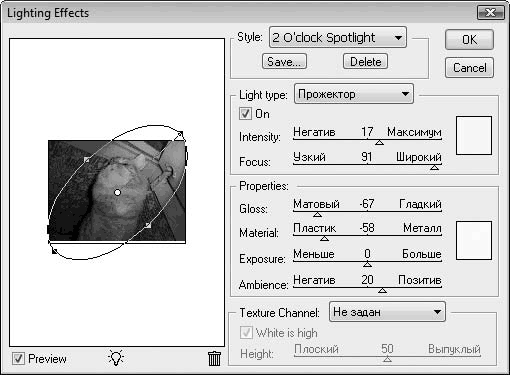510x375 pixels.
Task: Toggle the White is high checkbox
Action: [x=246, y=333]
